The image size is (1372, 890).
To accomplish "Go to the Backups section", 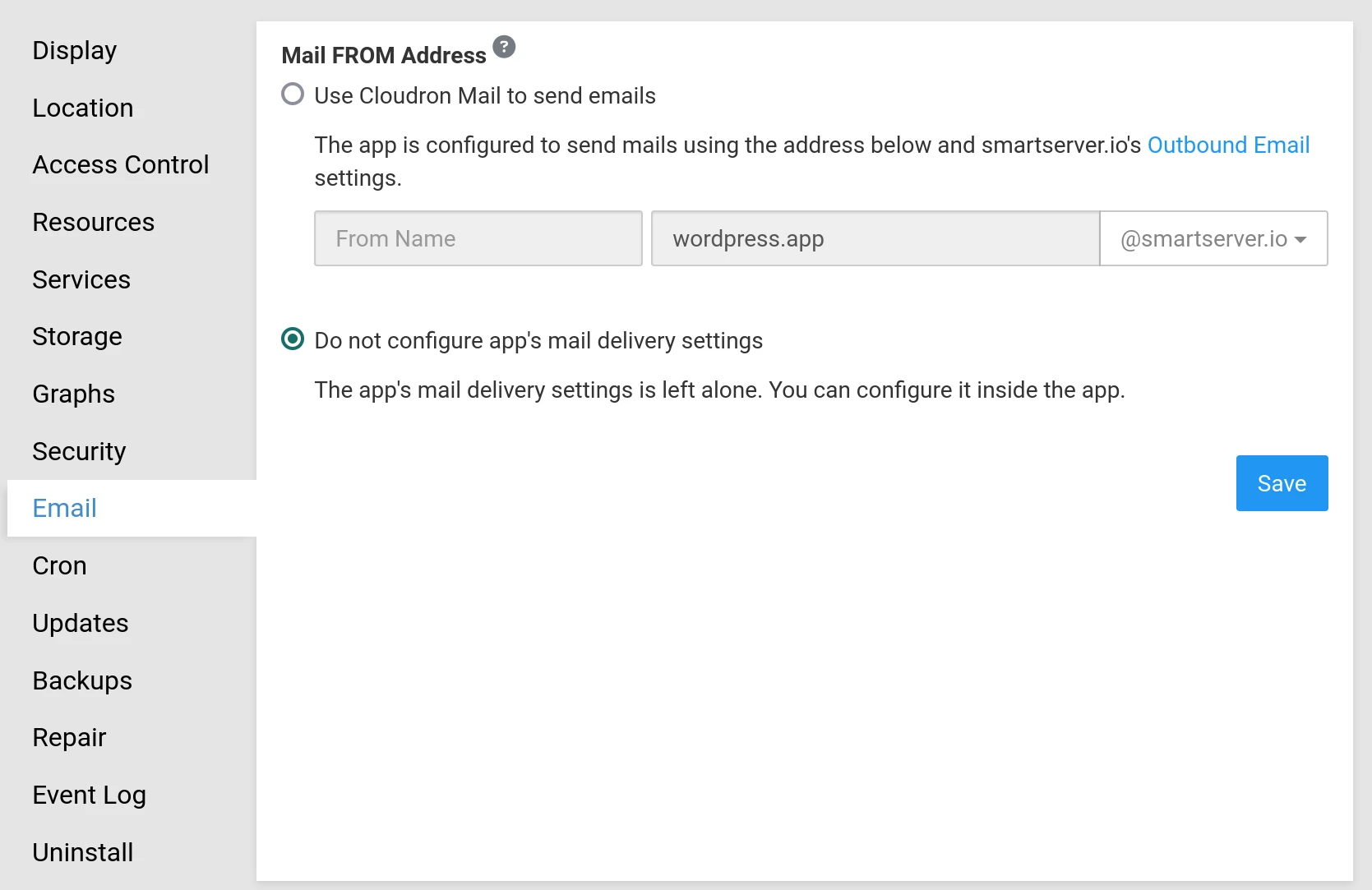I will click(x=81, y=680).
